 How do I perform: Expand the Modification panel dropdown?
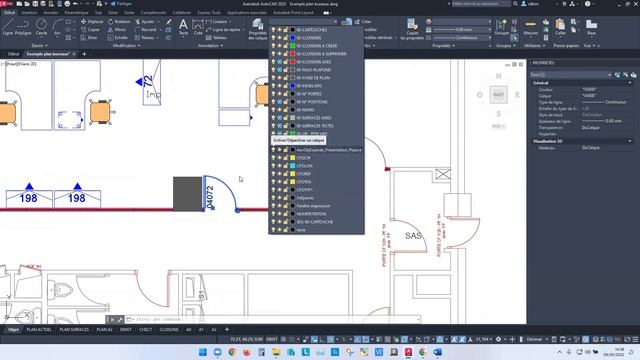pyautogui.click(x=127, y=46)
